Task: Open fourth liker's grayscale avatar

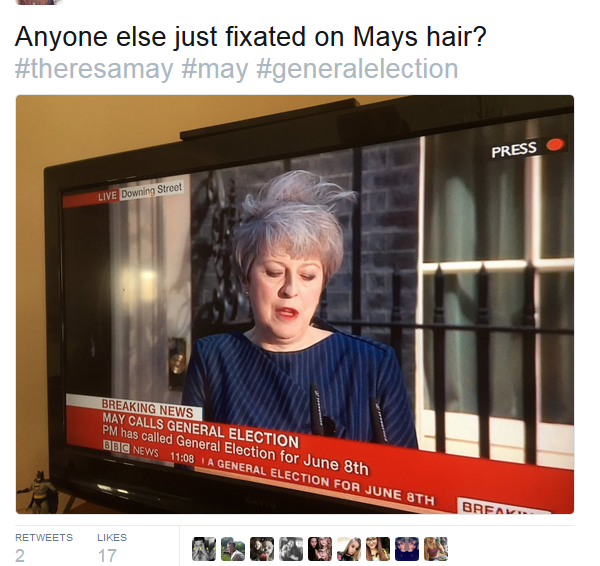Action: coord(291,549)
